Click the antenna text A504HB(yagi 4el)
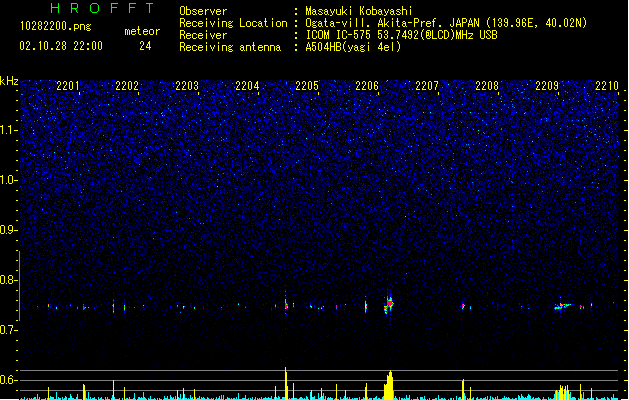 pos(353,47)
